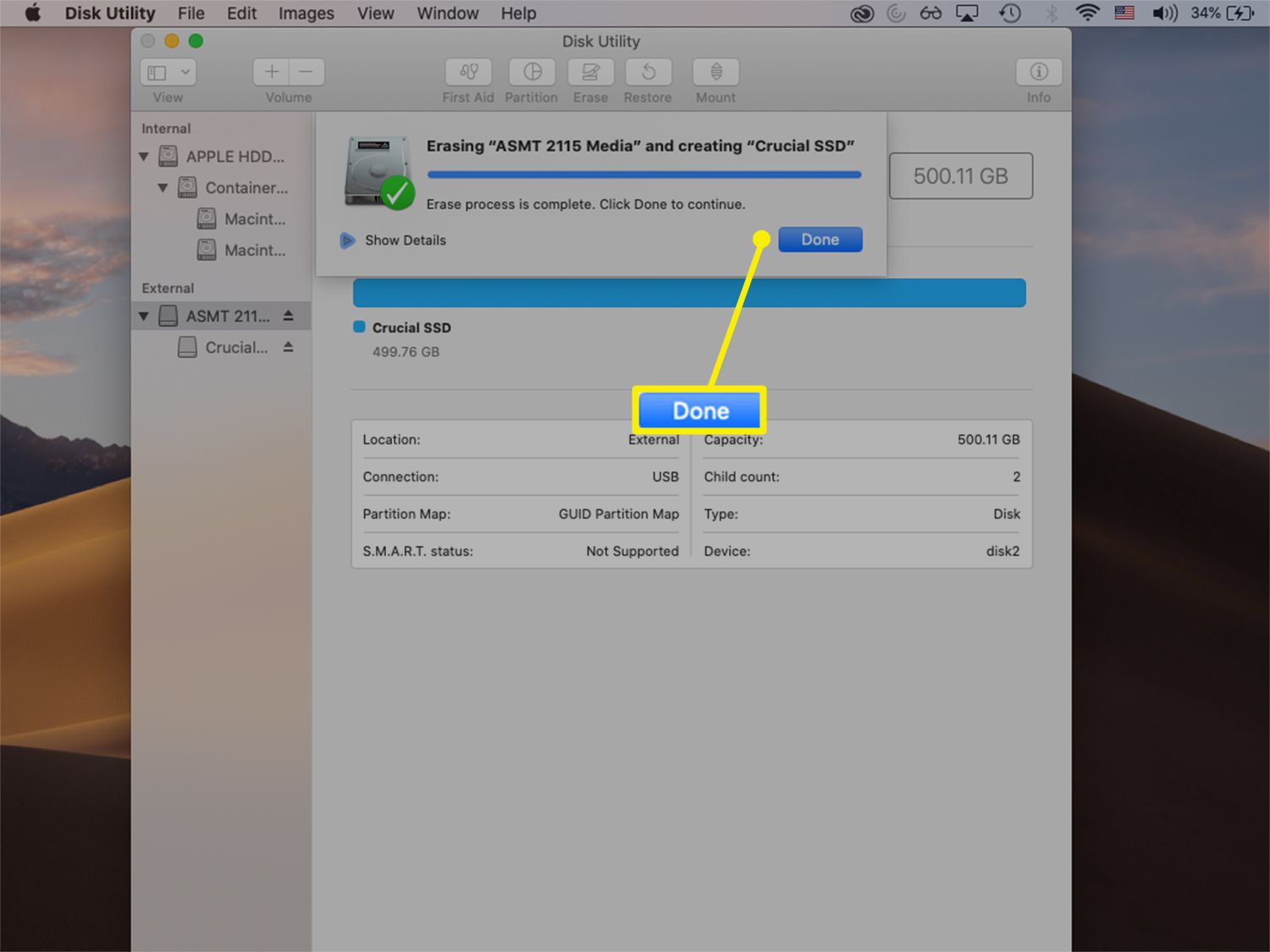Click the 499.76 GB size text
This screenshot has width=1270, height=952.
point(406,352)
